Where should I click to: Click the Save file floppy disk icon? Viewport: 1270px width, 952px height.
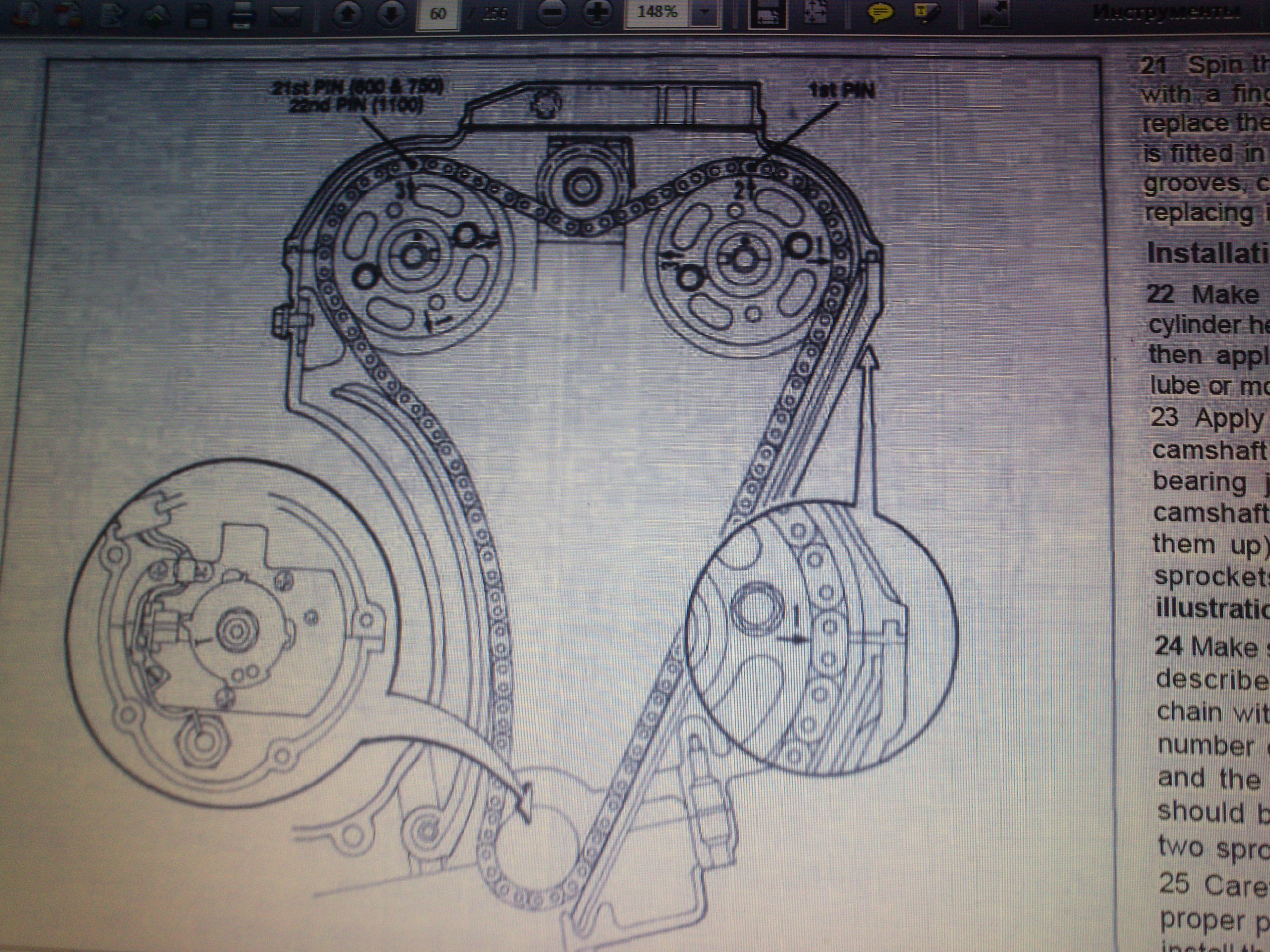coord(200,16)
